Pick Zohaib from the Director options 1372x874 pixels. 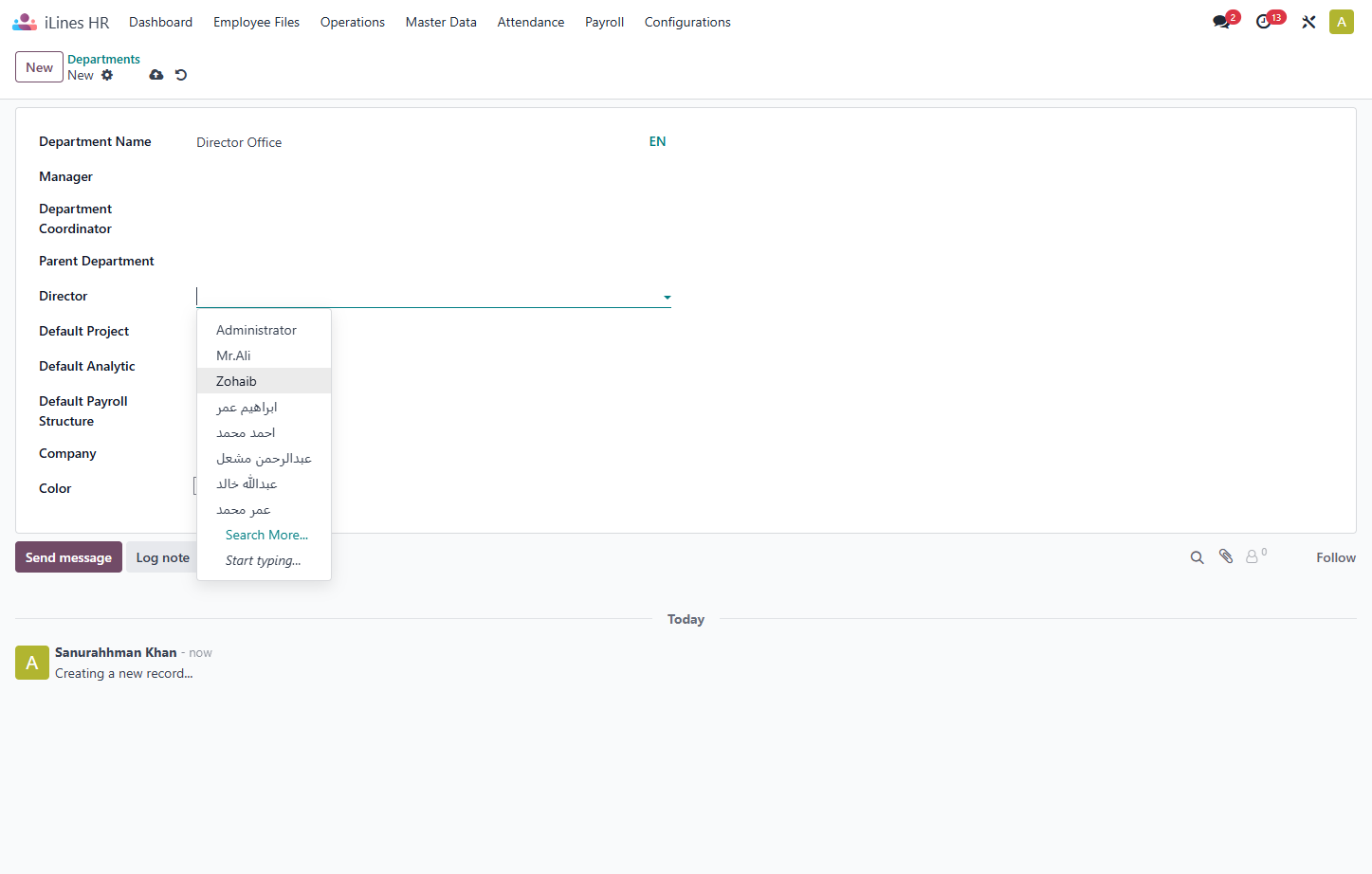(264, 381)
